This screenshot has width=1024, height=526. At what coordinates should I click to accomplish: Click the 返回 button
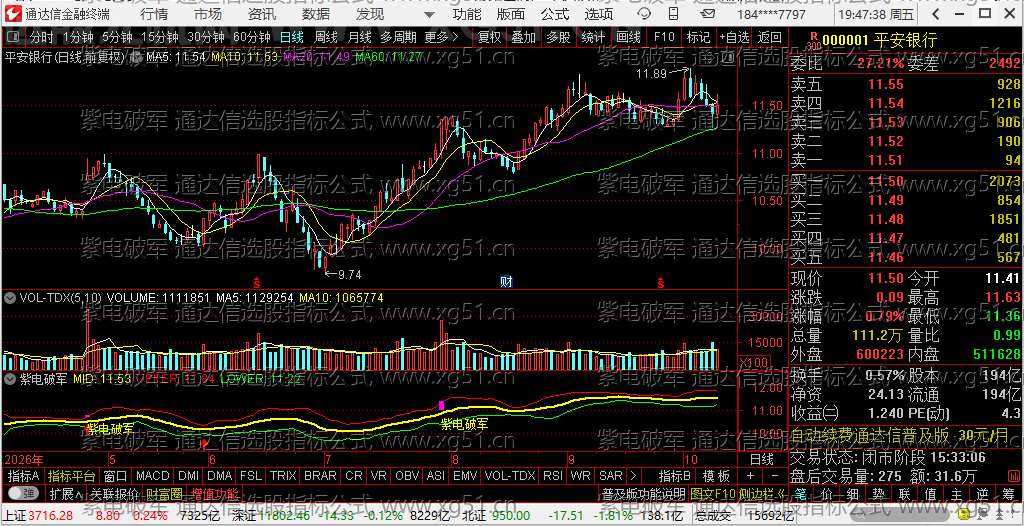point(769,37)
